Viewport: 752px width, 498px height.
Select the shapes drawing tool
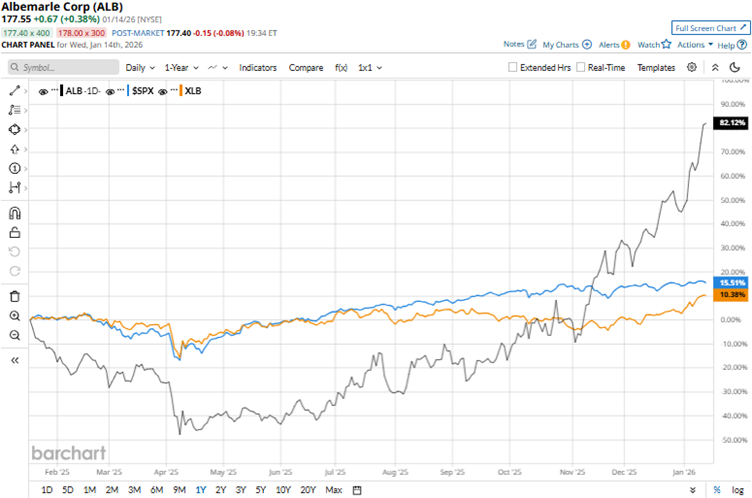pyautogui.click(x=14, y=130)
